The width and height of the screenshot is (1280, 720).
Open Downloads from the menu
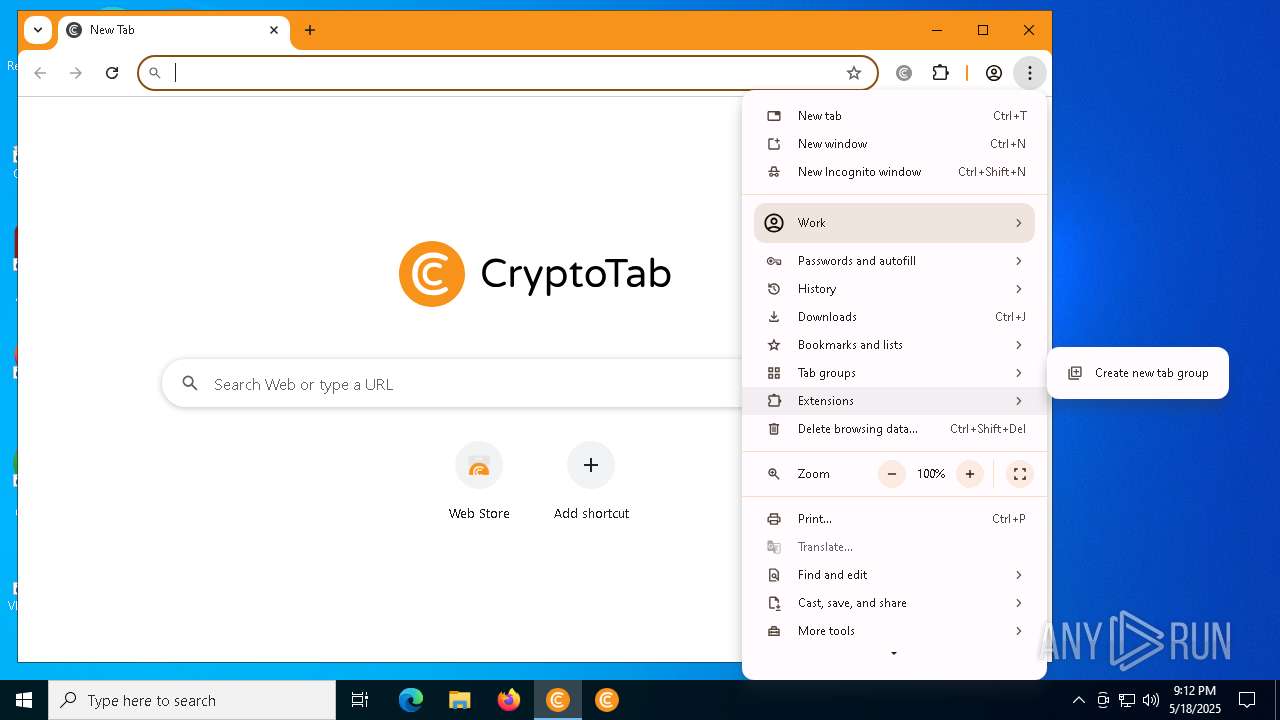894,317
